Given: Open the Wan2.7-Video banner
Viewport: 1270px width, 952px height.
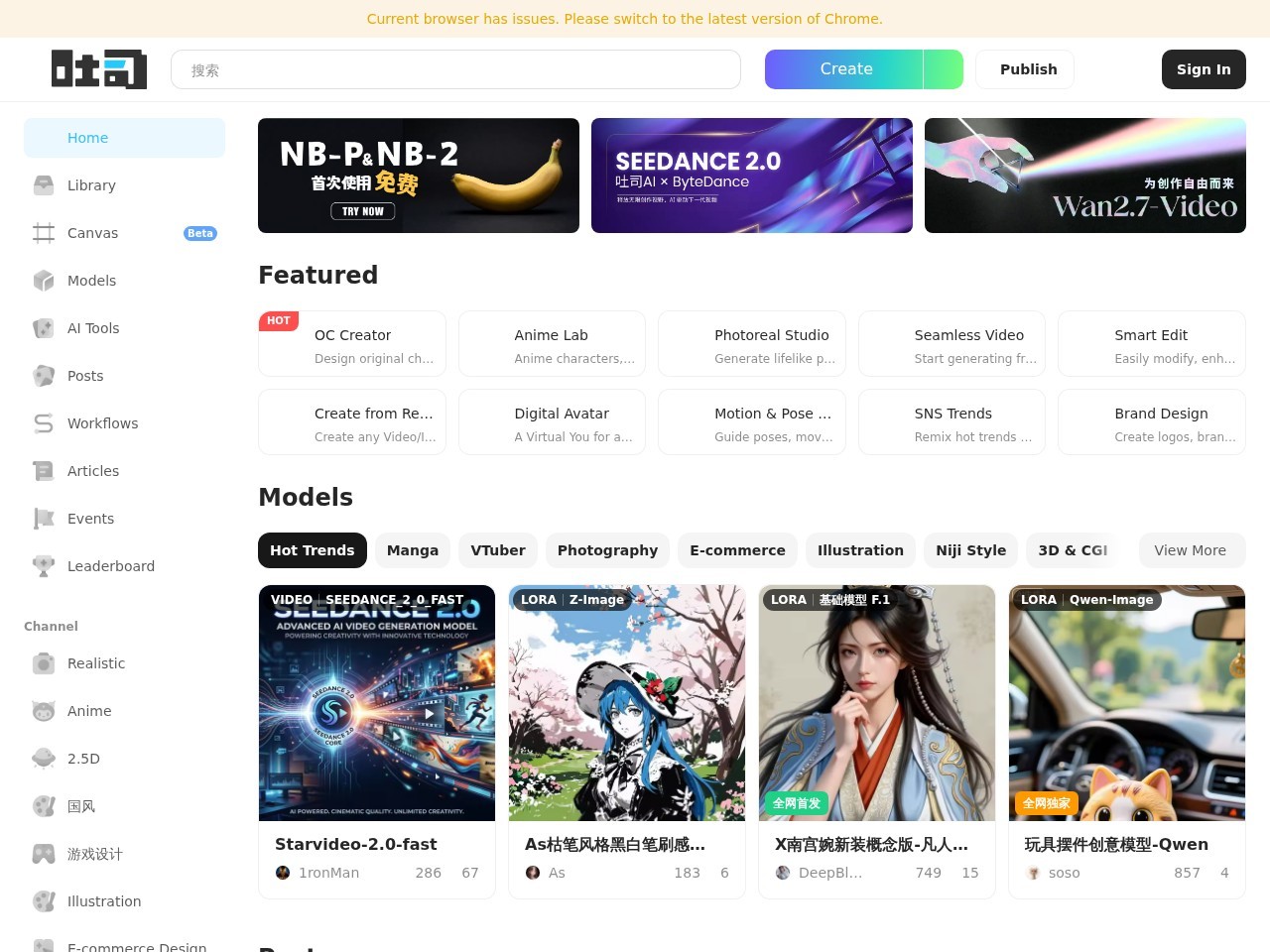Looking at the screenshot, I should click(x=1084, y=176).
